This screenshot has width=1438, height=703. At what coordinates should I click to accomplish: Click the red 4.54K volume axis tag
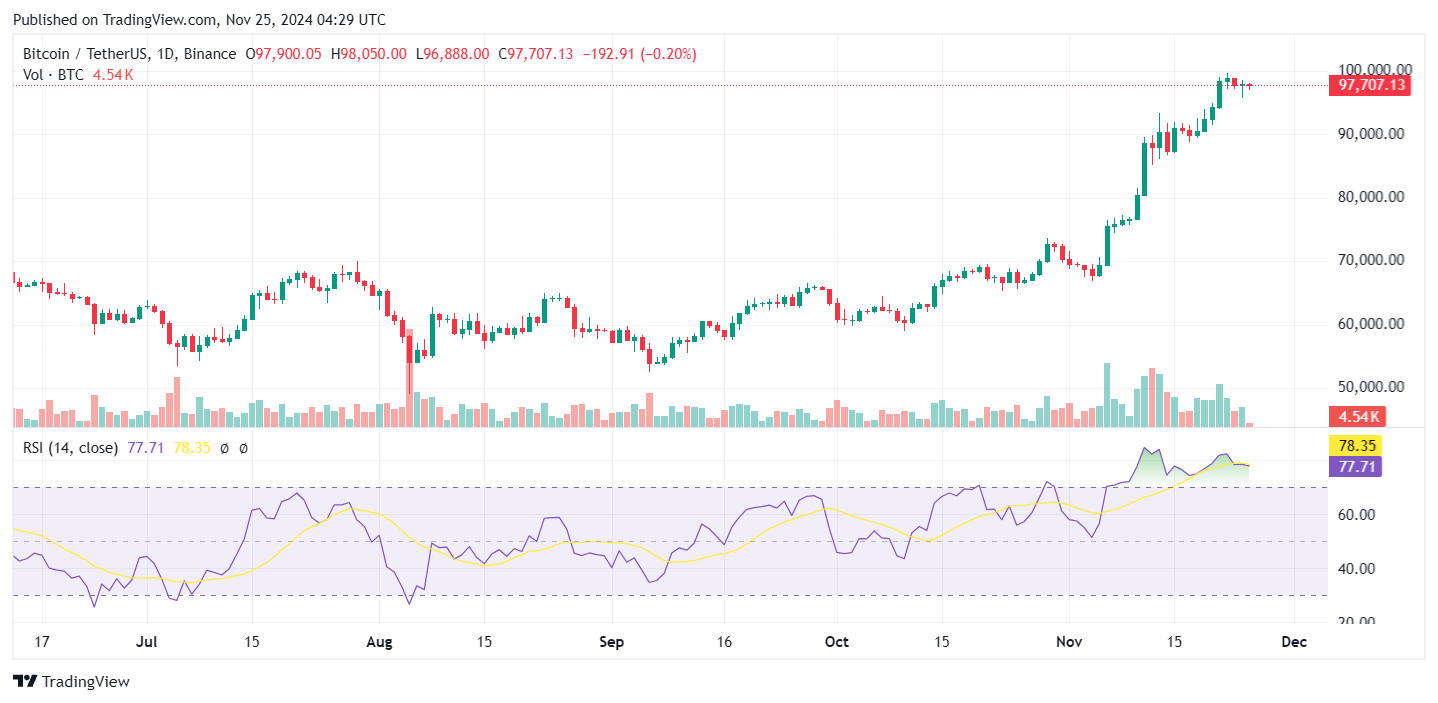point(1354,416)
